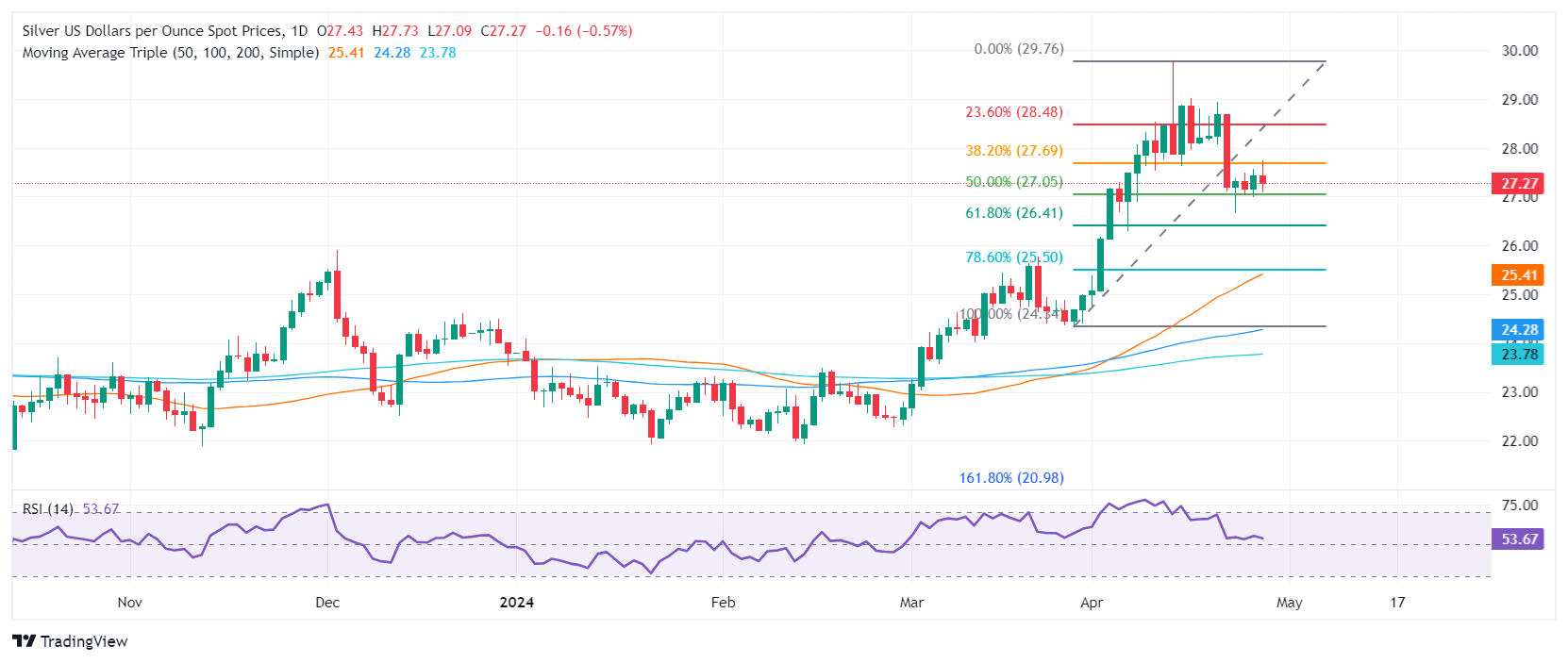Viewport: 1568px width, 663px height.
Task: Click the May label on time axis
Action: [1289, 603]
